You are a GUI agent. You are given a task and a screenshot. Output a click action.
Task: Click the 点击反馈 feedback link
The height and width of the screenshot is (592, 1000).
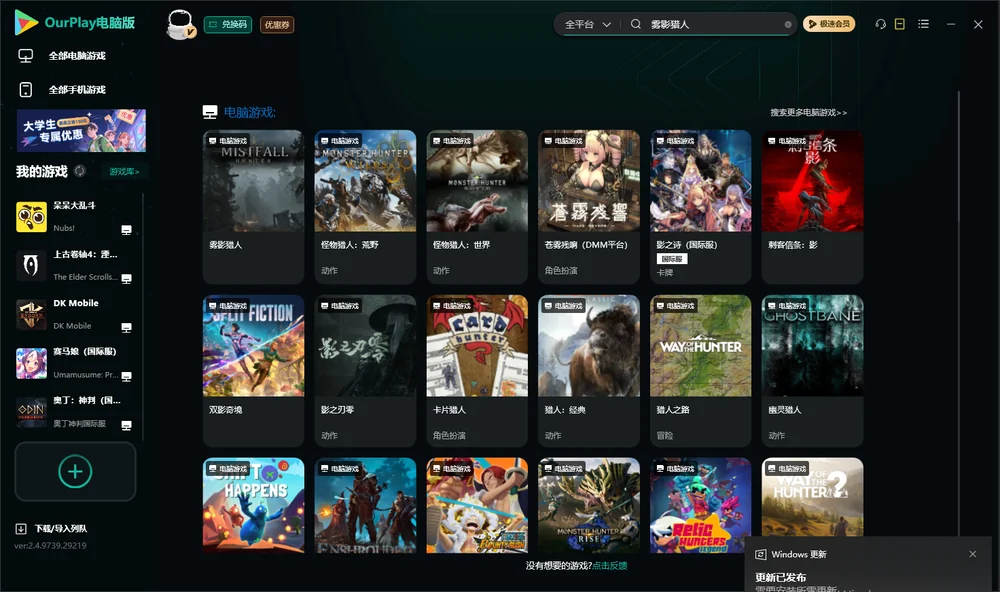(610, 566)
